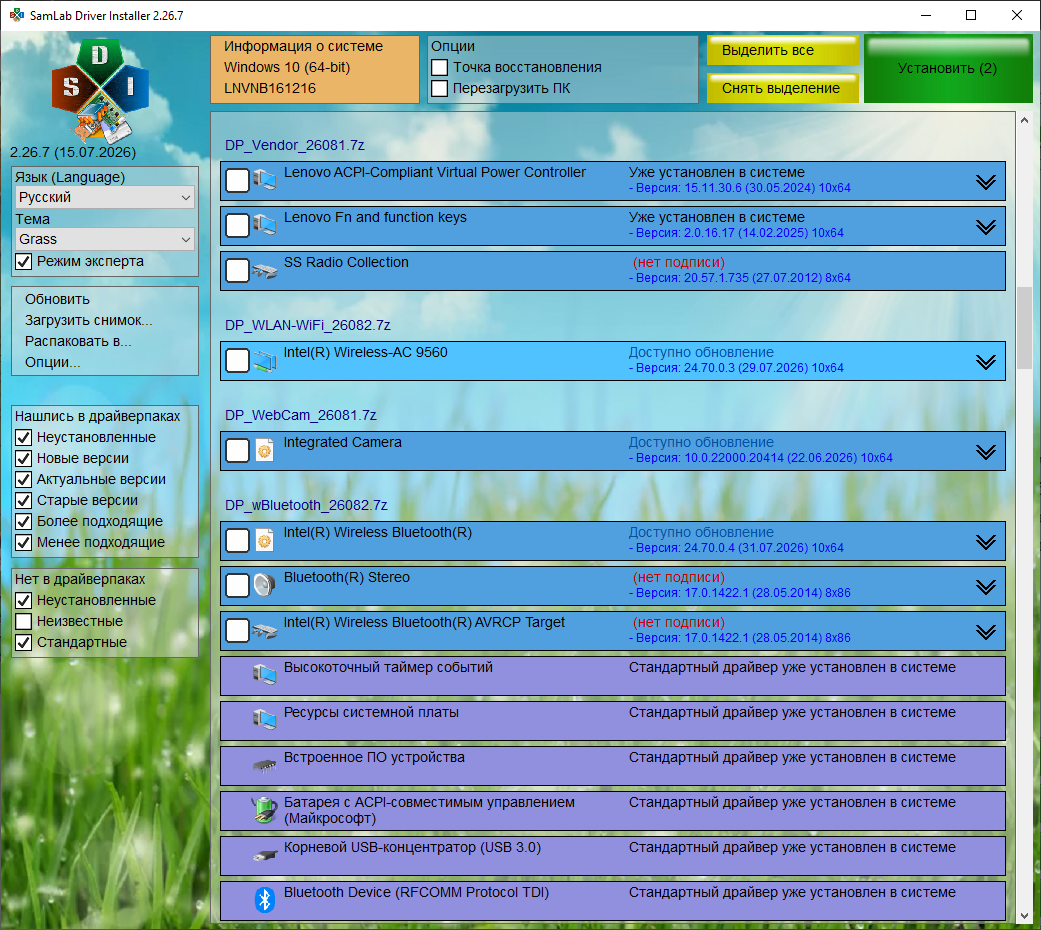
Task: Click DP_wBluetooth_26082.7z driverpack heading
Action: [306, 505]
